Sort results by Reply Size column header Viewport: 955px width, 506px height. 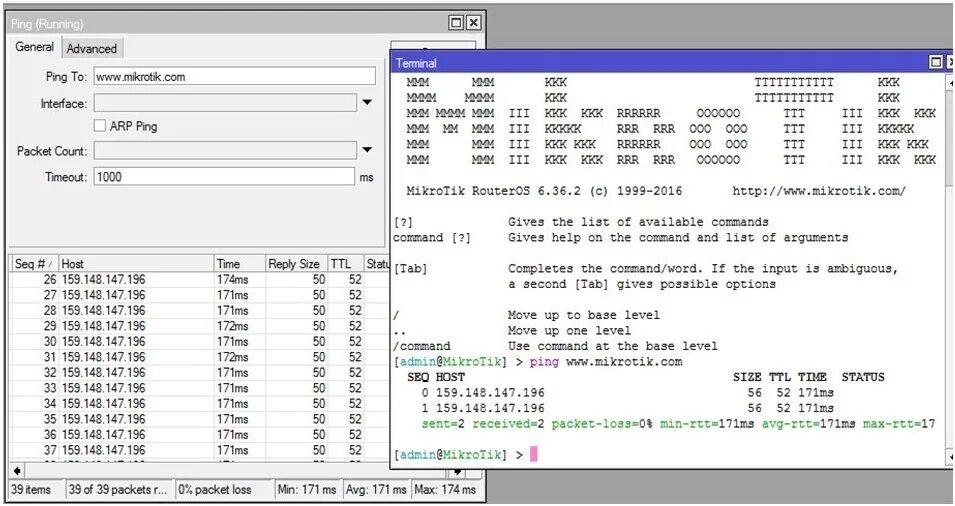[296, 264]
